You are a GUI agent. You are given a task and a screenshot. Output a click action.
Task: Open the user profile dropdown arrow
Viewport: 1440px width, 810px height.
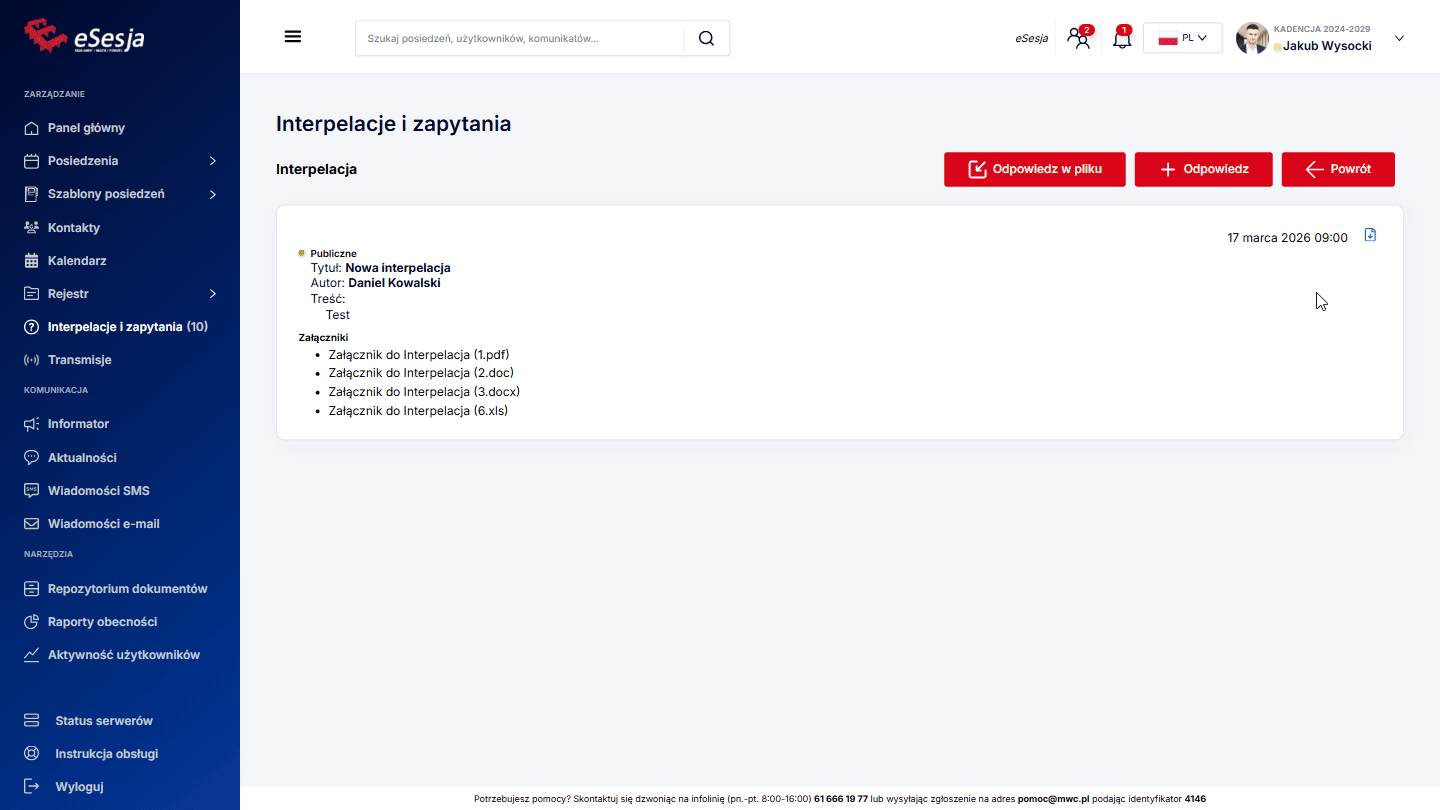[x=1399, y=39]
